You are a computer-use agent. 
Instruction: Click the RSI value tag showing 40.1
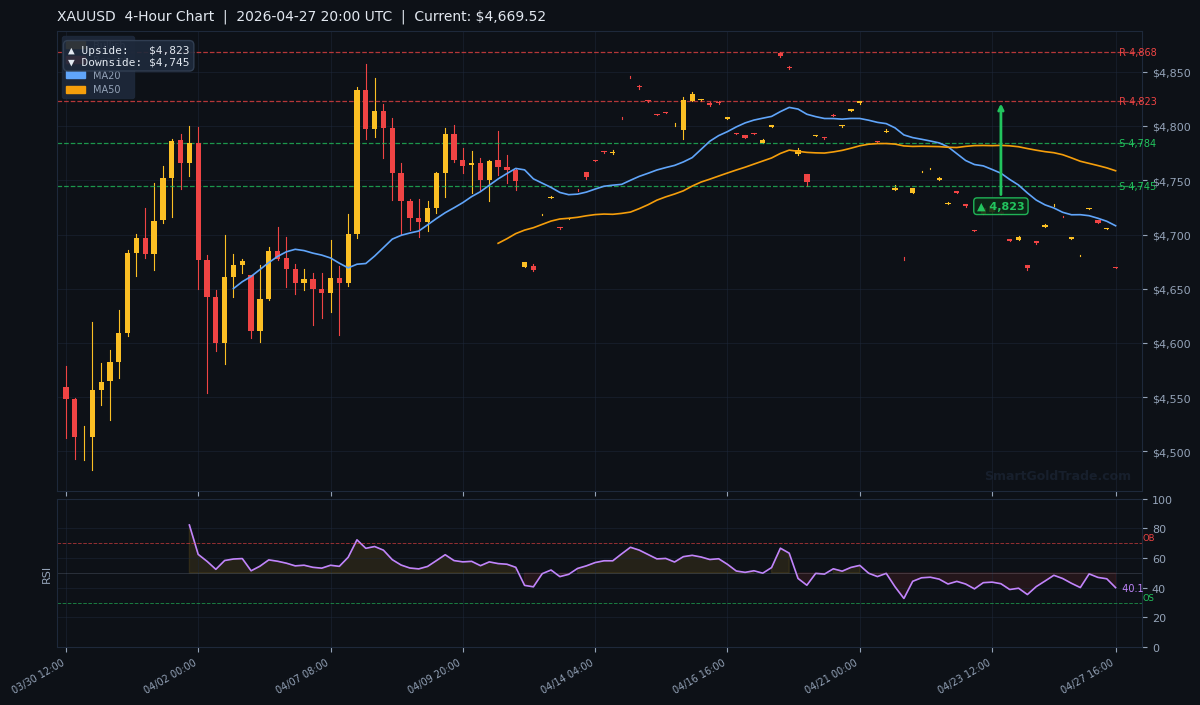1131,589
